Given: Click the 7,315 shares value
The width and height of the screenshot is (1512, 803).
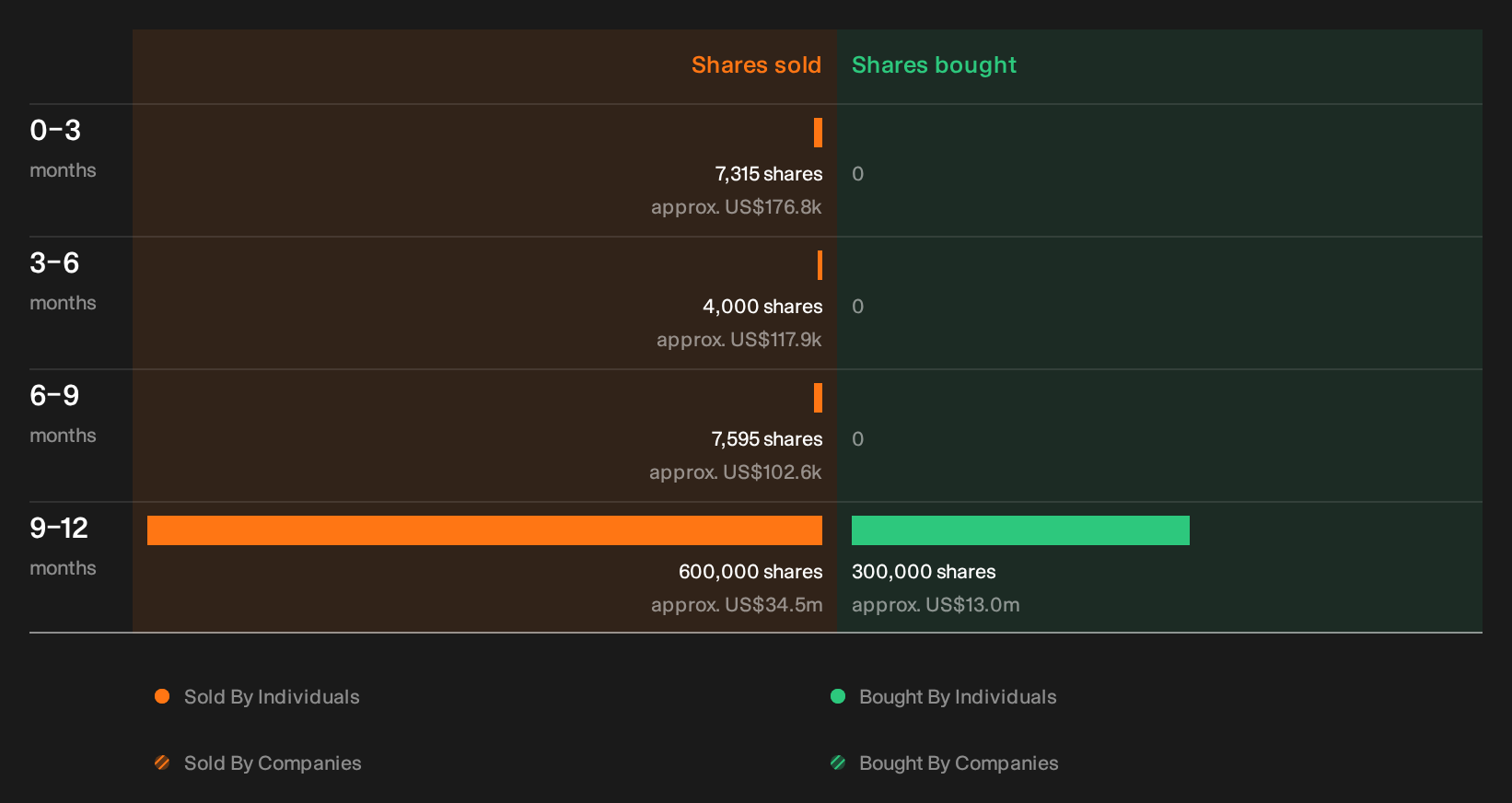Looking at the screenshot, I should (769, 174).
